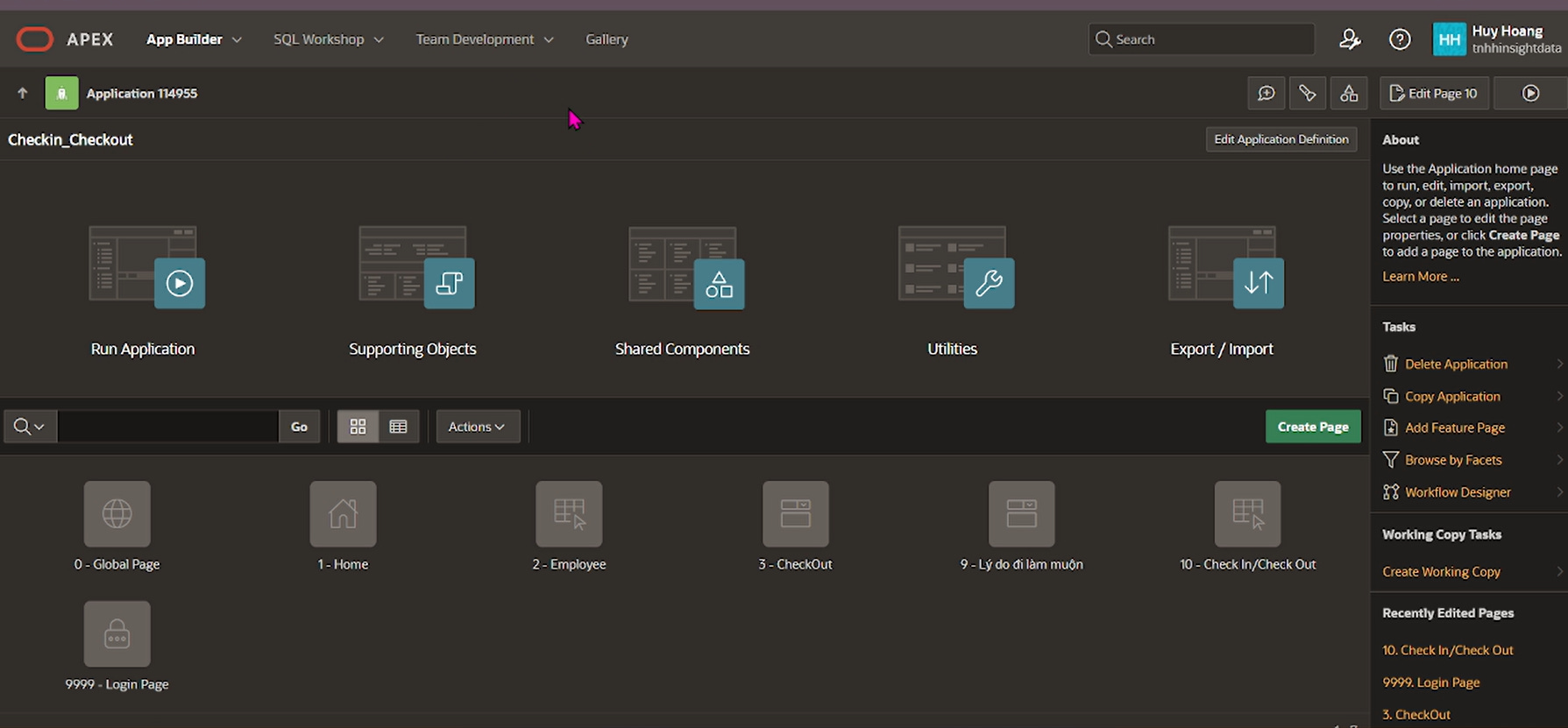Open page 0 - Global Page
The height and width of the screenshot is (728, 1568).
pos(117,513)
